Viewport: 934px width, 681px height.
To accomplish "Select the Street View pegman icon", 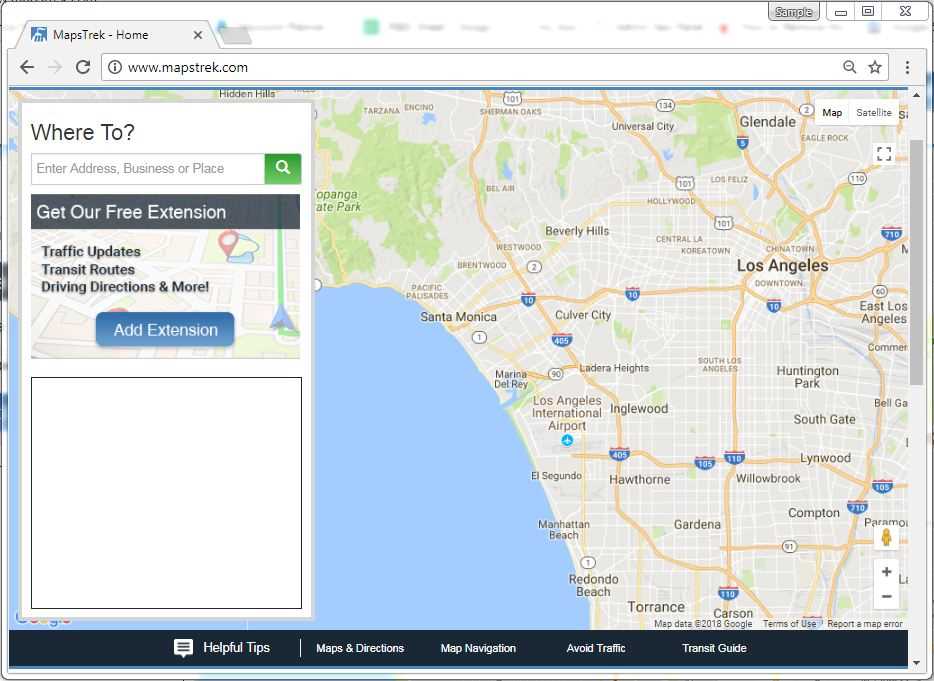I will click(x=886, y=537).
